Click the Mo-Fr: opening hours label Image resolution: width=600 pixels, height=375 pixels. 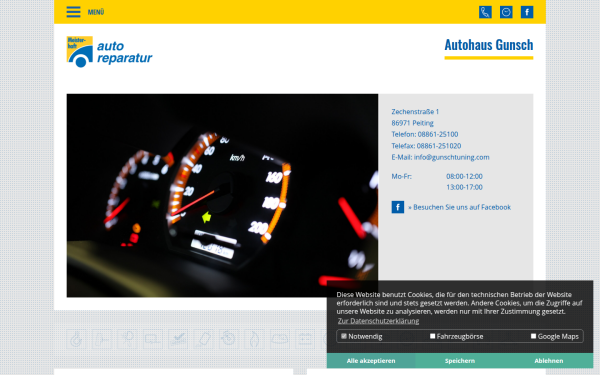(401, 176)
